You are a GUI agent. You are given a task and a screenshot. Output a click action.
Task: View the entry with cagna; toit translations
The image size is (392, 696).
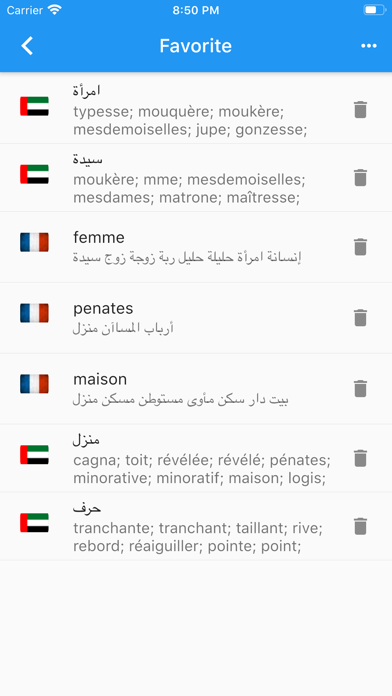[x=196, y=459]
